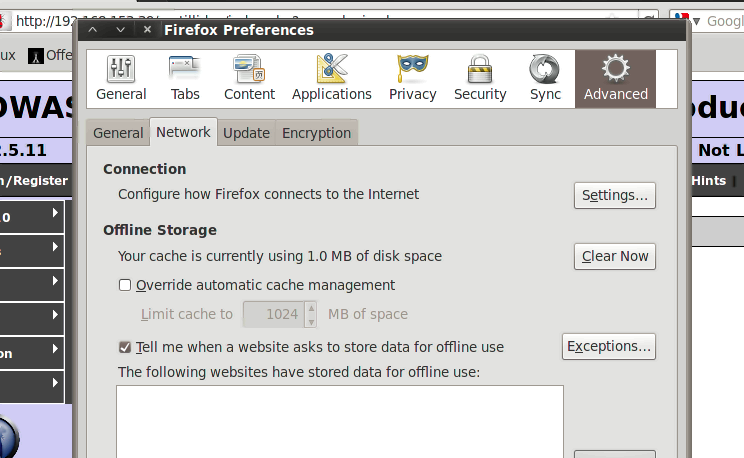
Task: Switch to the Update sub-tab
Action: [246, 133]
